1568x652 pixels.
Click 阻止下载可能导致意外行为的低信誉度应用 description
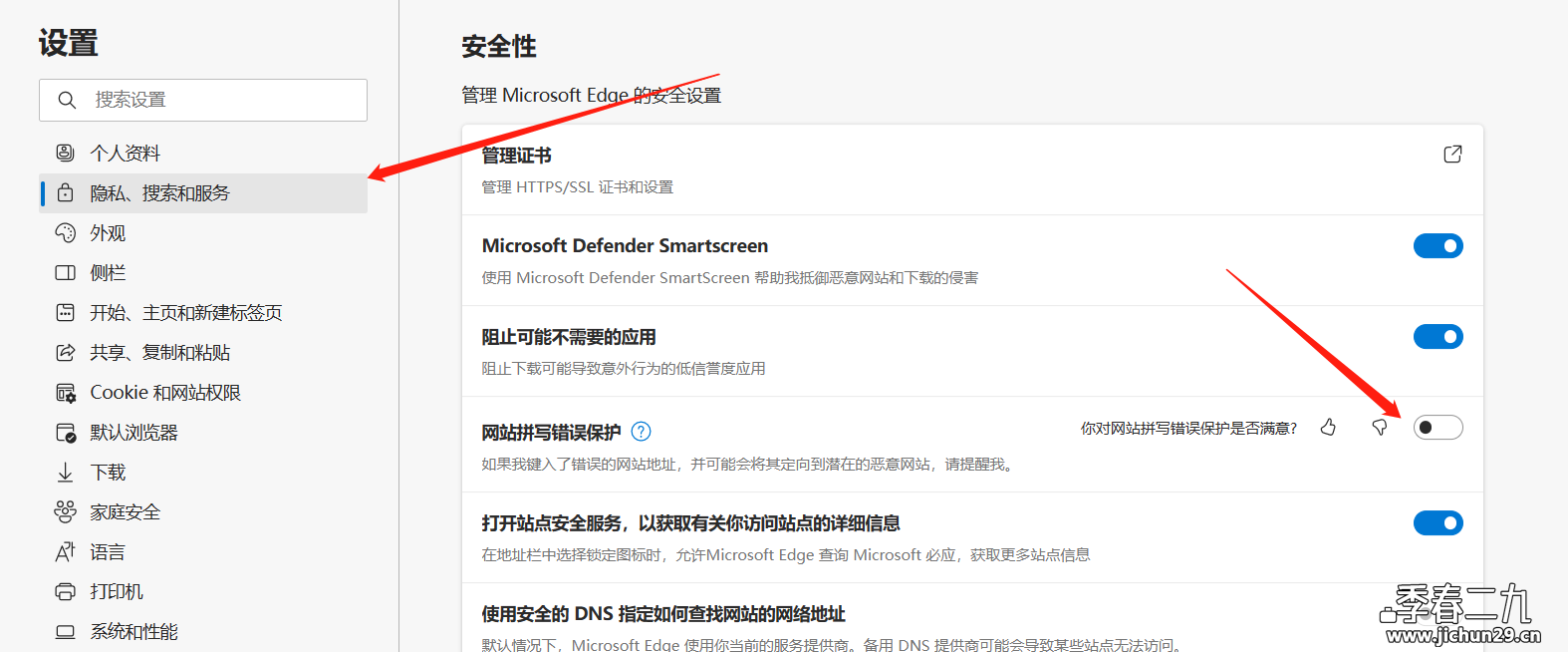(x=624, y=369)
